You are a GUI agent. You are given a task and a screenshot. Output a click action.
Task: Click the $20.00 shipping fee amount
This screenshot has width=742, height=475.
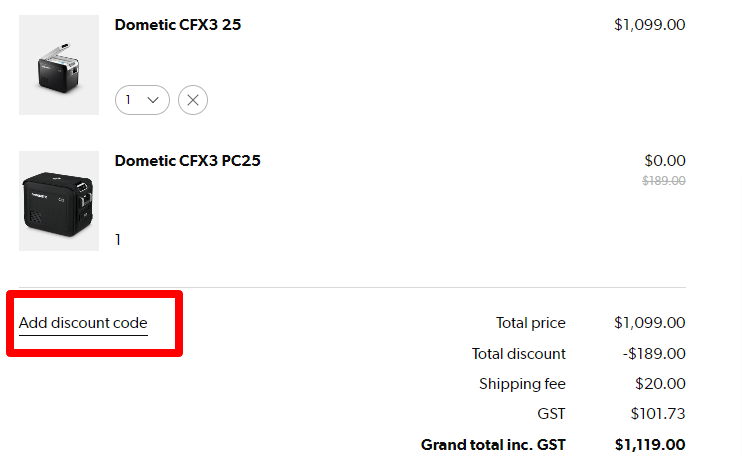coord(660,384)
